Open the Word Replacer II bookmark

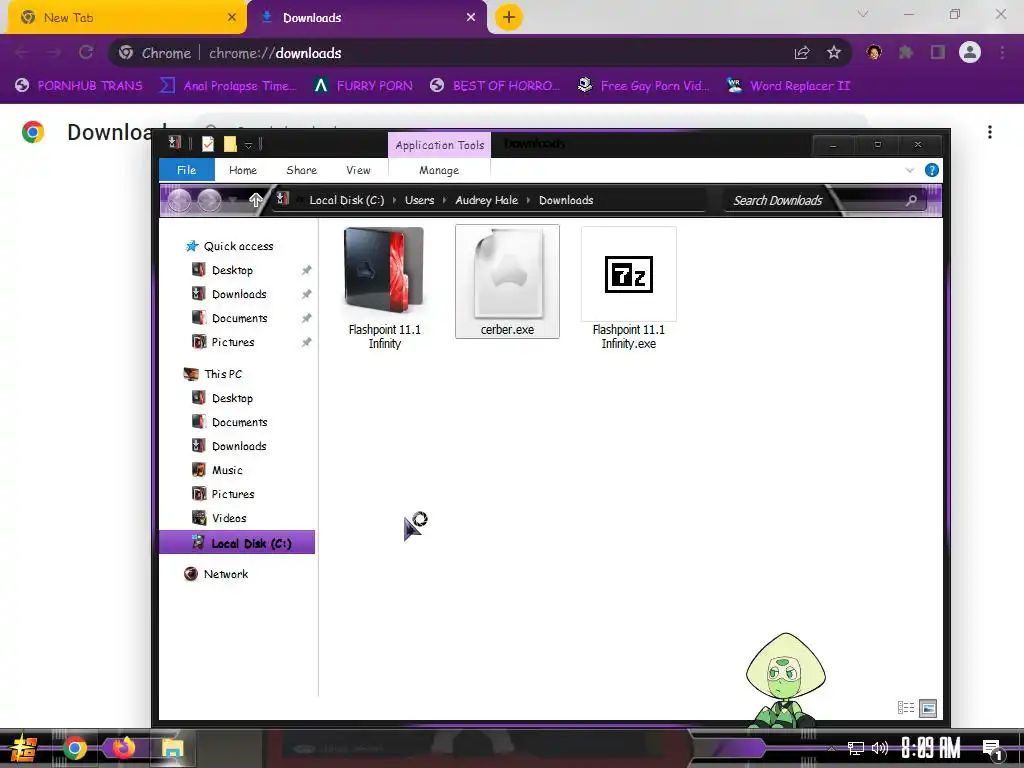[788, 86]
